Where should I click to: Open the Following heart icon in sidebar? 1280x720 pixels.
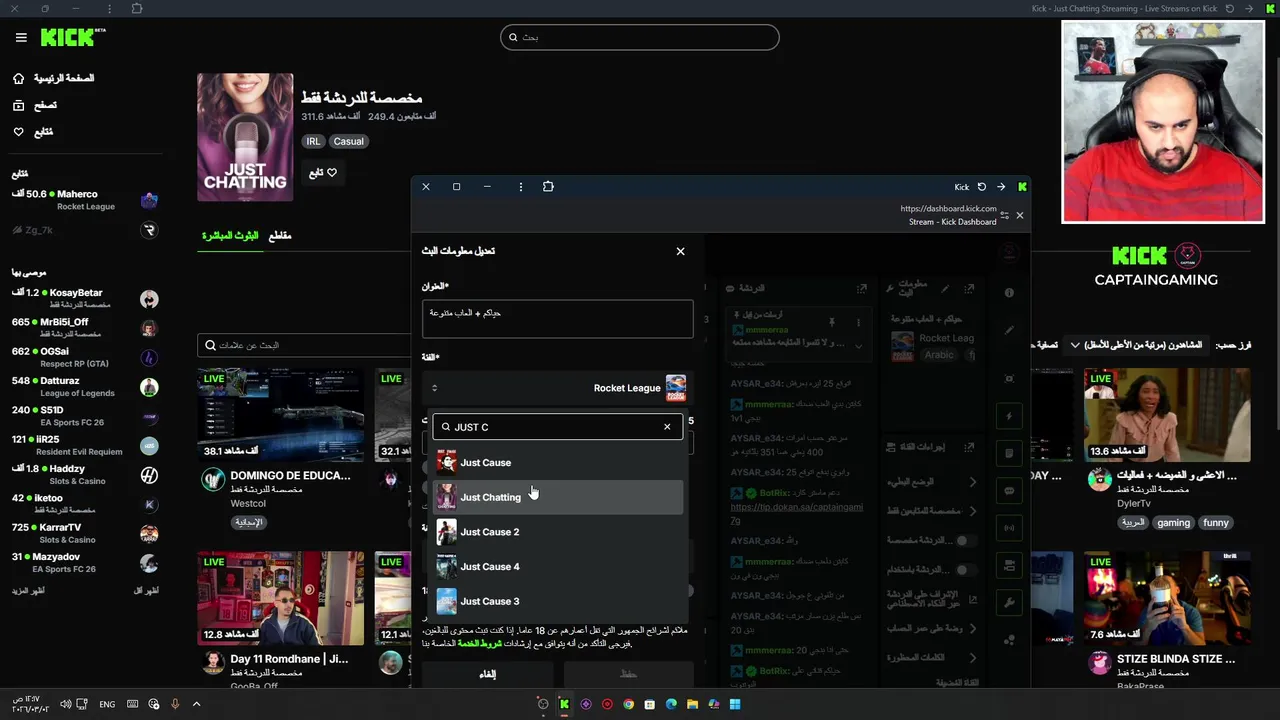(x=18, y=132)
